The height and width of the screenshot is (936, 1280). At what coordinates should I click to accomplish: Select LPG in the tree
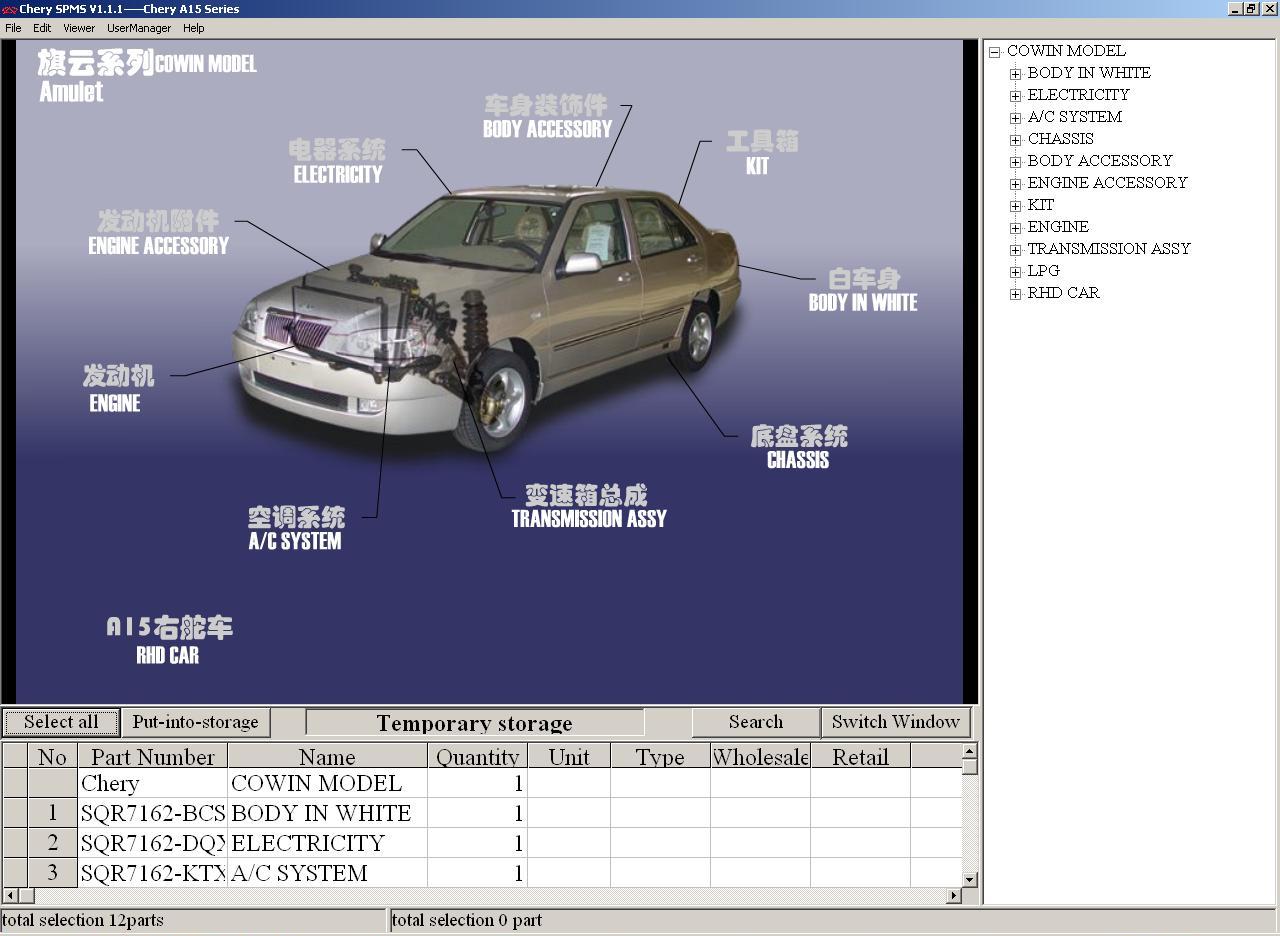click(1043, 271)
